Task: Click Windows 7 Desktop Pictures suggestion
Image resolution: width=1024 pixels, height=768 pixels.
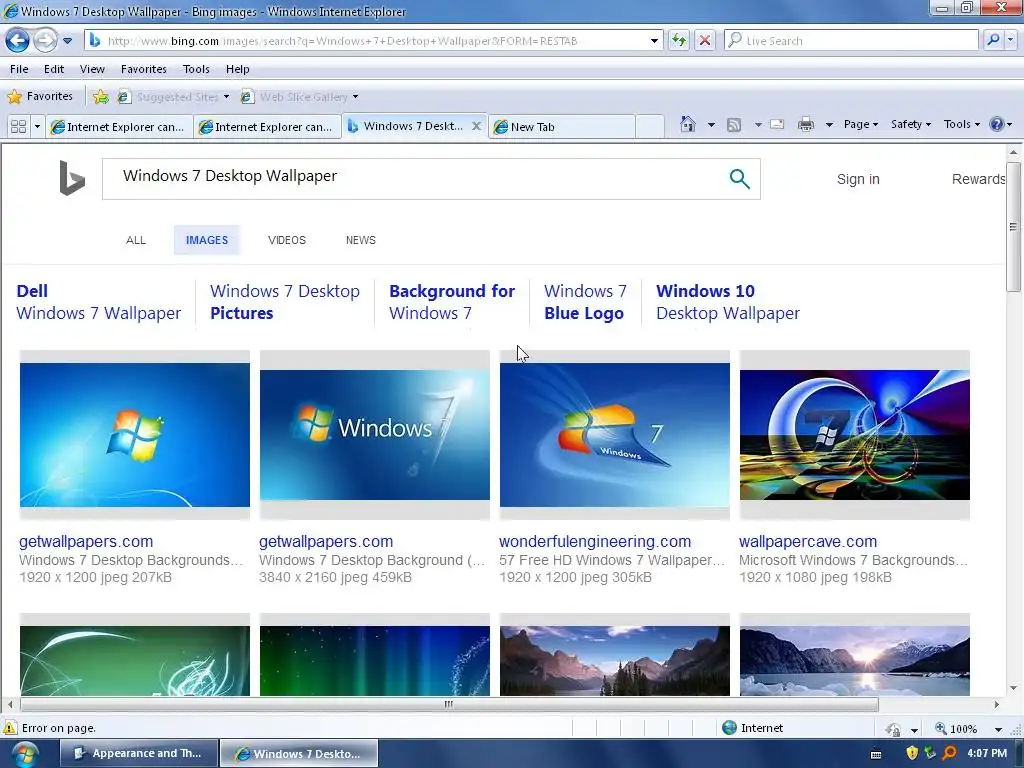Action: (285, 302)
